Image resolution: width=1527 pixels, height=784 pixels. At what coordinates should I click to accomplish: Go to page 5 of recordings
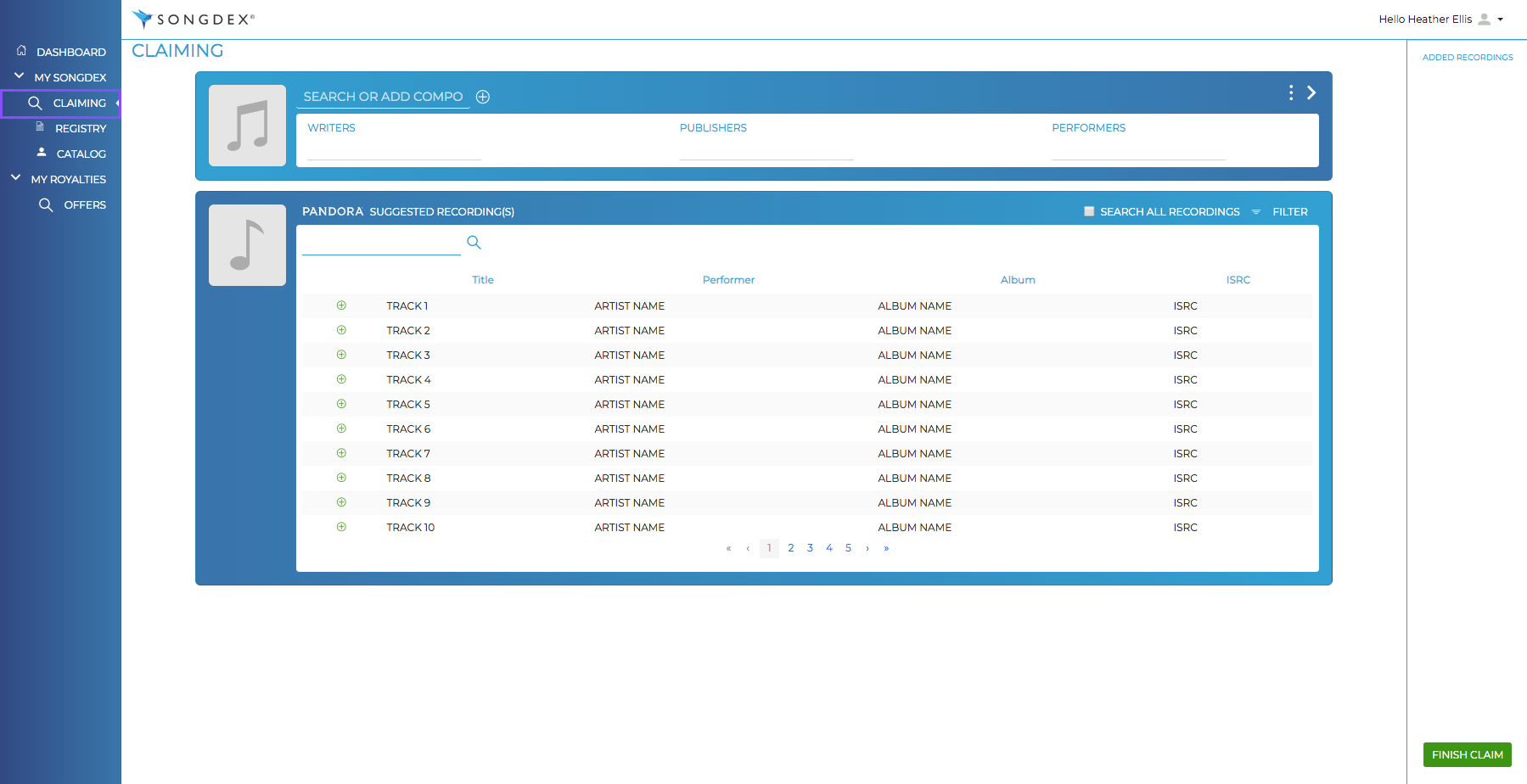coord(848,548)
